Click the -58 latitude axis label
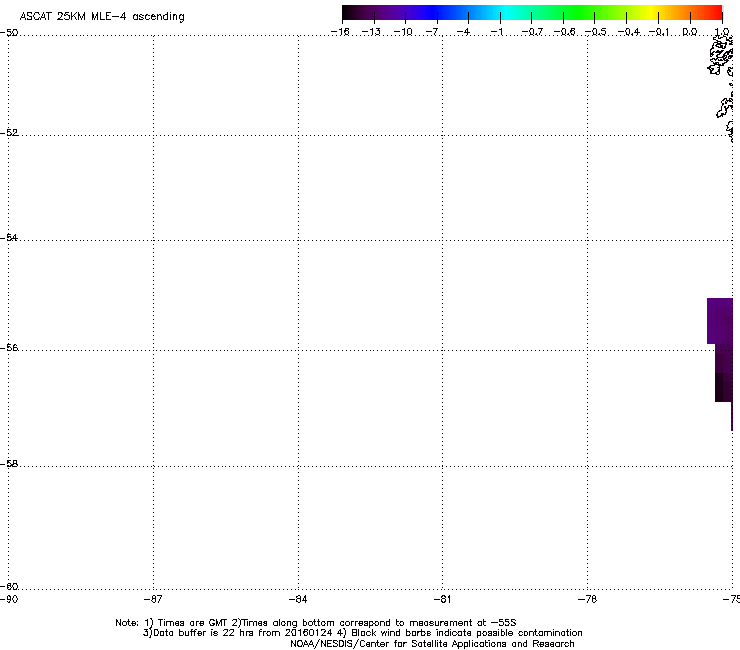740x650 pixels. 9,464
